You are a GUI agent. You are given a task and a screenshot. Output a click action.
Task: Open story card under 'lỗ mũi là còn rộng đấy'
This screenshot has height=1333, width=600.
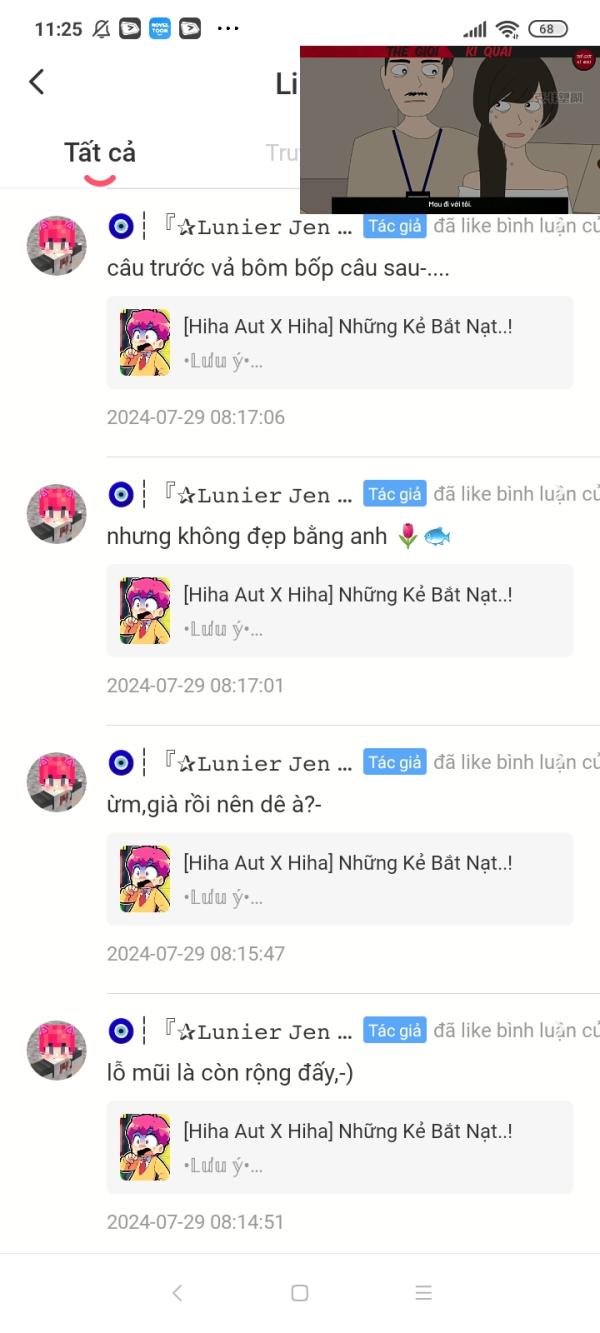click(x=340, y=1147)
